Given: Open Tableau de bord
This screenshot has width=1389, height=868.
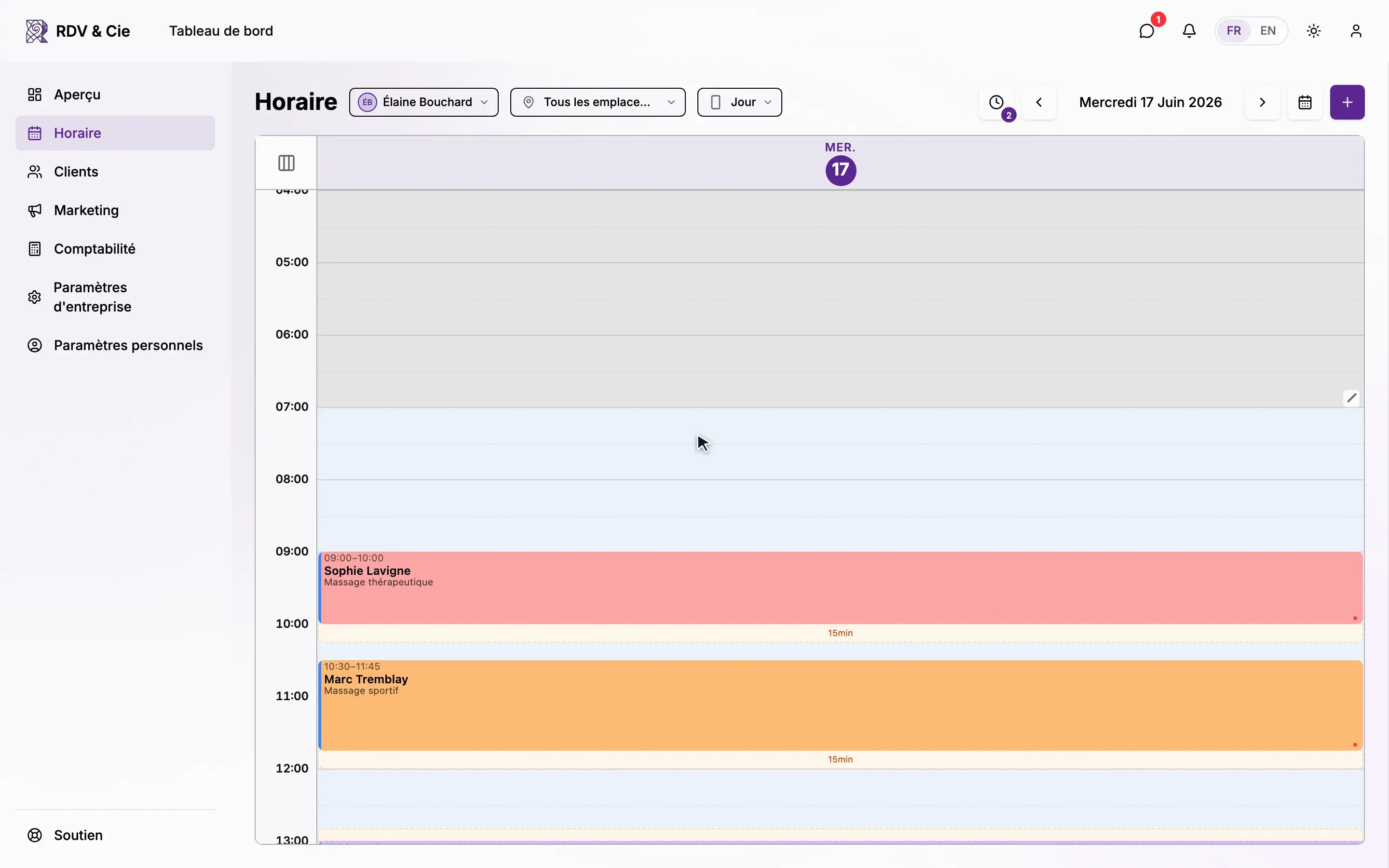Looking at the screenshot, I should click(221, 31).
